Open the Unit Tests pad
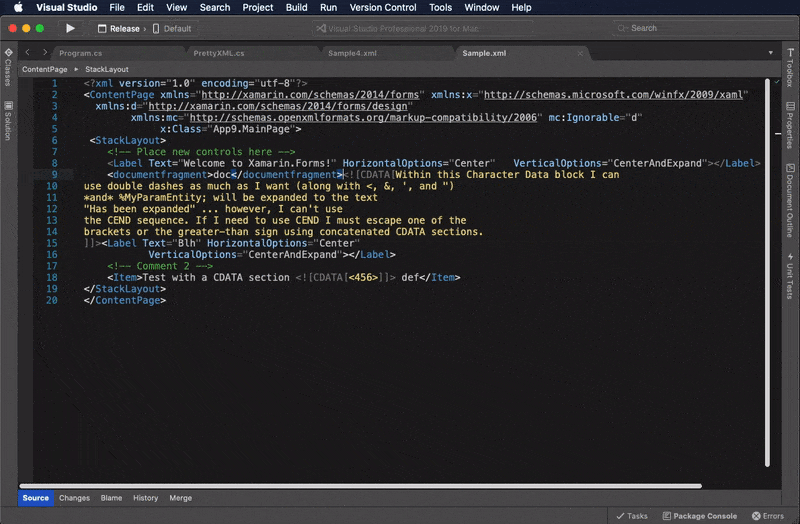 pyautogui.click(x=790, y=276)
